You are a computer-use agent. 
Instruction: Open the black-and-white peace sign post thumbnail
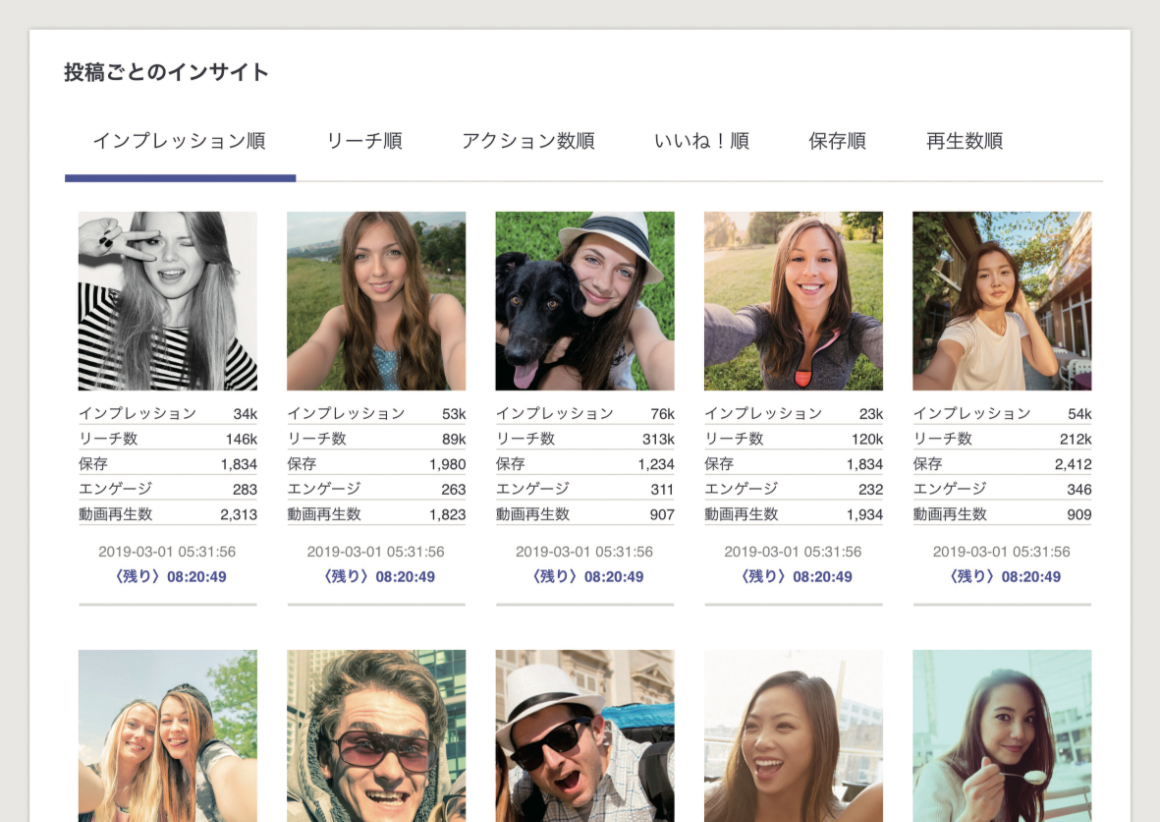coord(168,300)
